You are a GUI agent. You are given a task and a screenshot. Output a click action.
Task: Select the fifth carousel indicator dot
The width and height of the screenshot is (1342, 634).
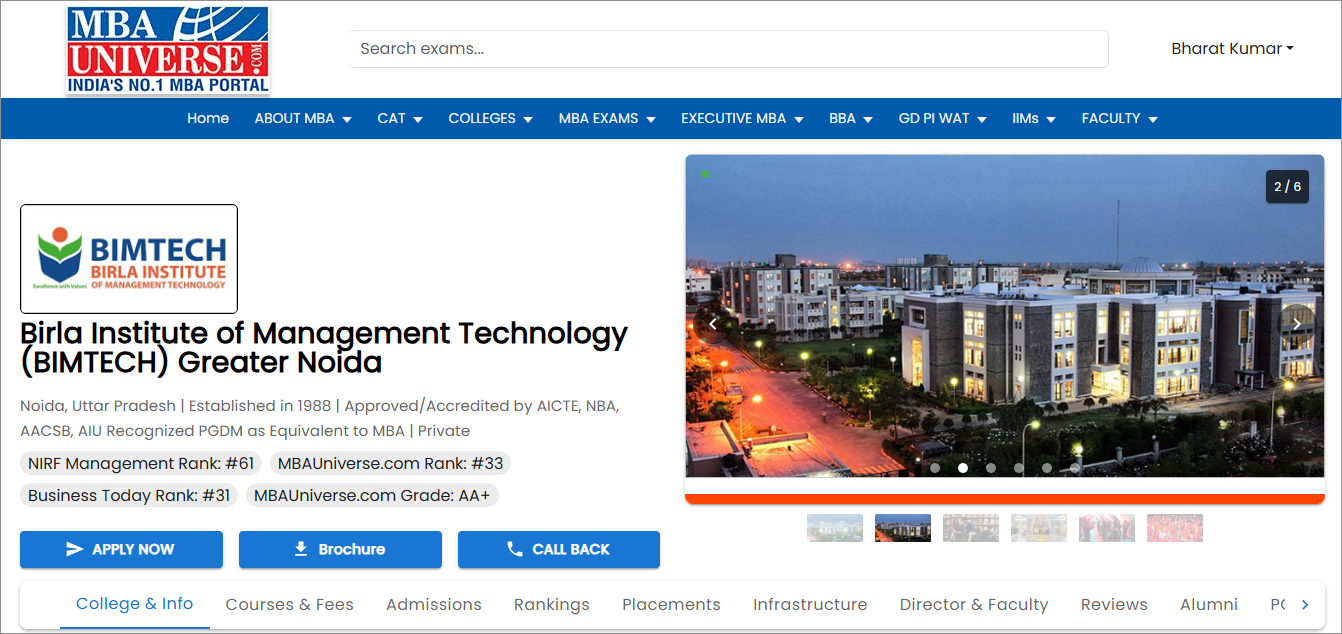click(1047, 467)
